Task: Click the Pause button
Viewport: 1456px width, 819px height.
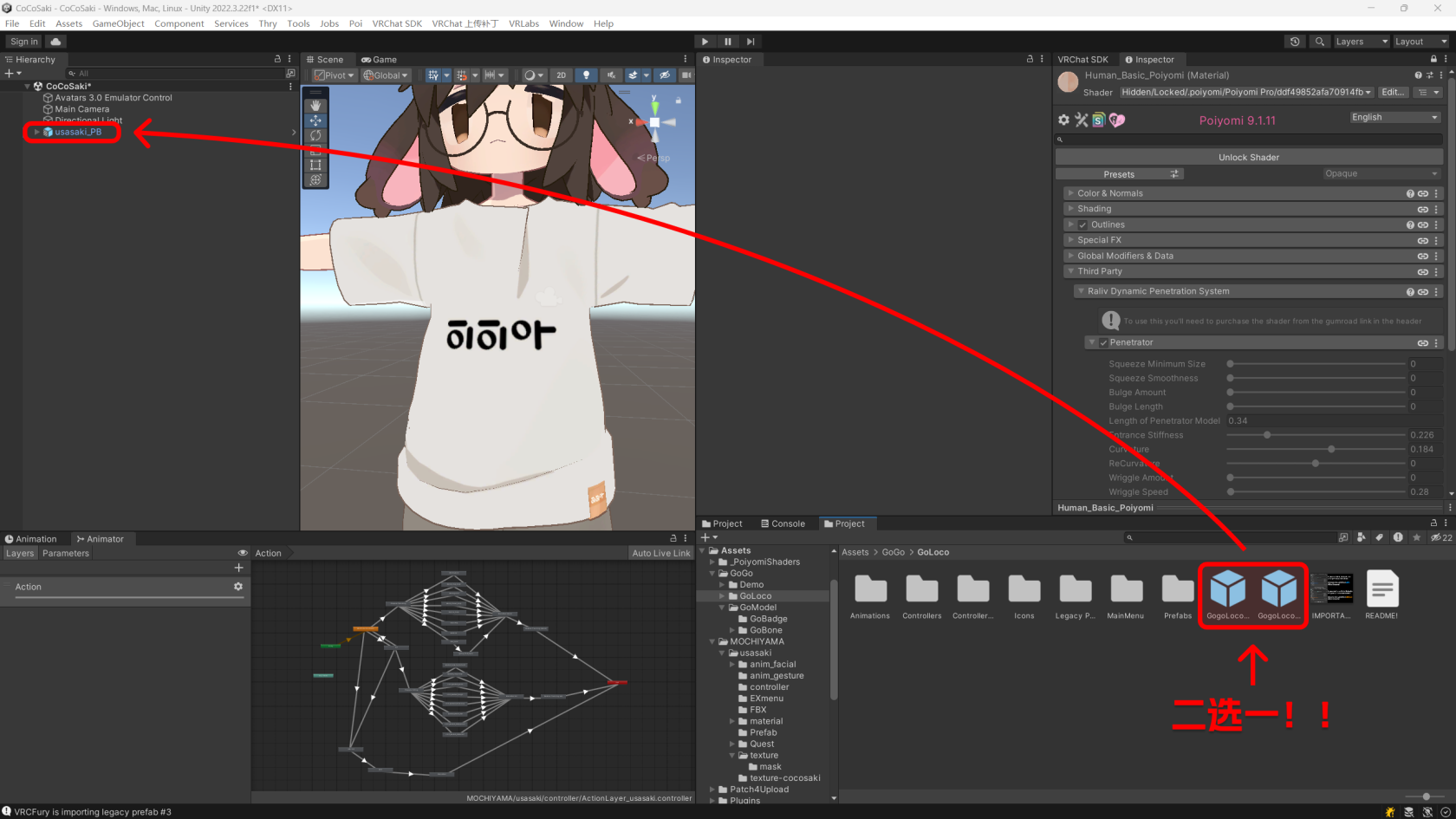Action: point(728,42)
